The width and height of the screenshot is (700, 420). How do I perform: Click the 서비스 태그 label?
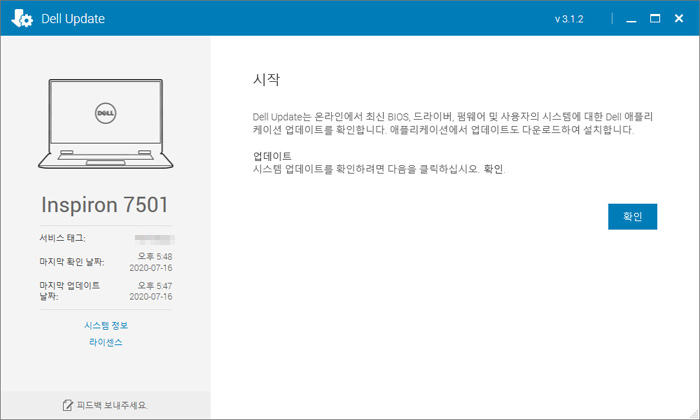point(62,238)
